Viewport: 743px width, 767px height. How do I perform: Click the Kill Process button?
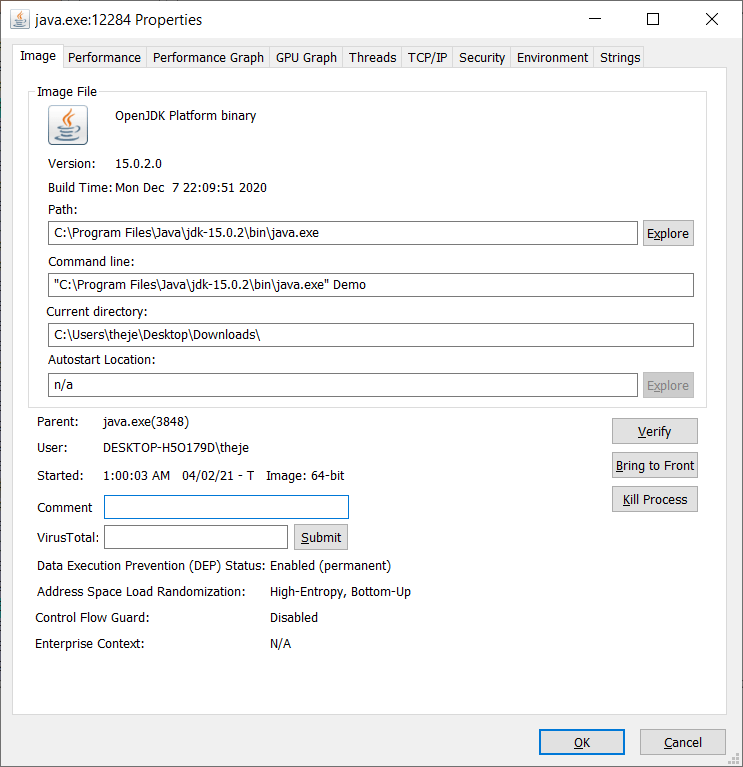point(654,499)
